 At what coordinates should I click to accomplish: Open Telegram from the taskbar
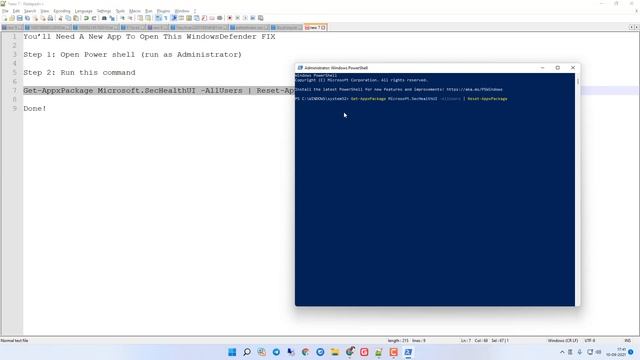276,352
